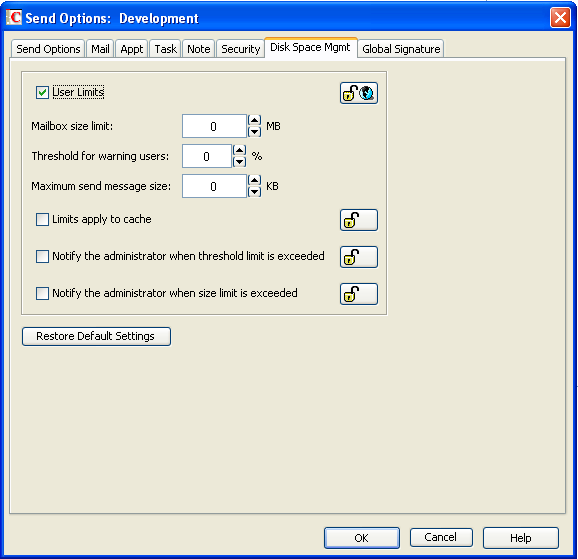Confirm with the OK button

point(362,538)
